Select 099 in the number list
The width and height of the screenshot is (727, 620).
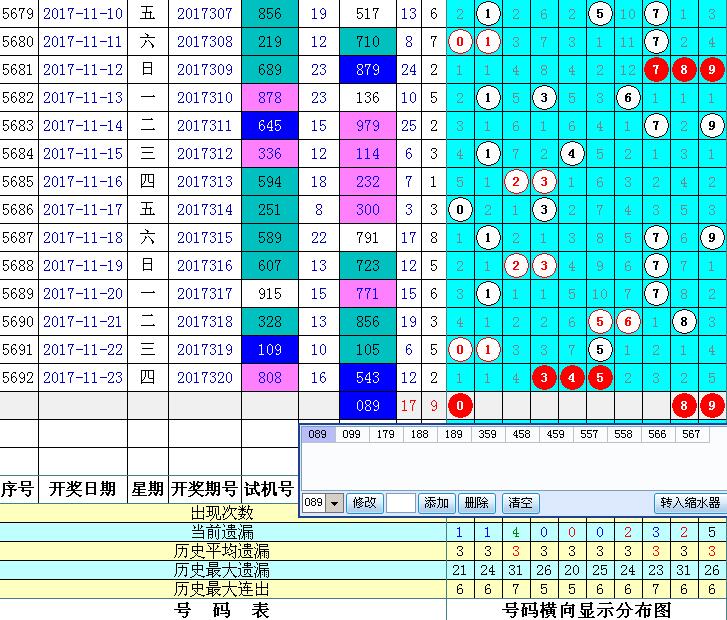pyautogui.click(x=351, y=435)
